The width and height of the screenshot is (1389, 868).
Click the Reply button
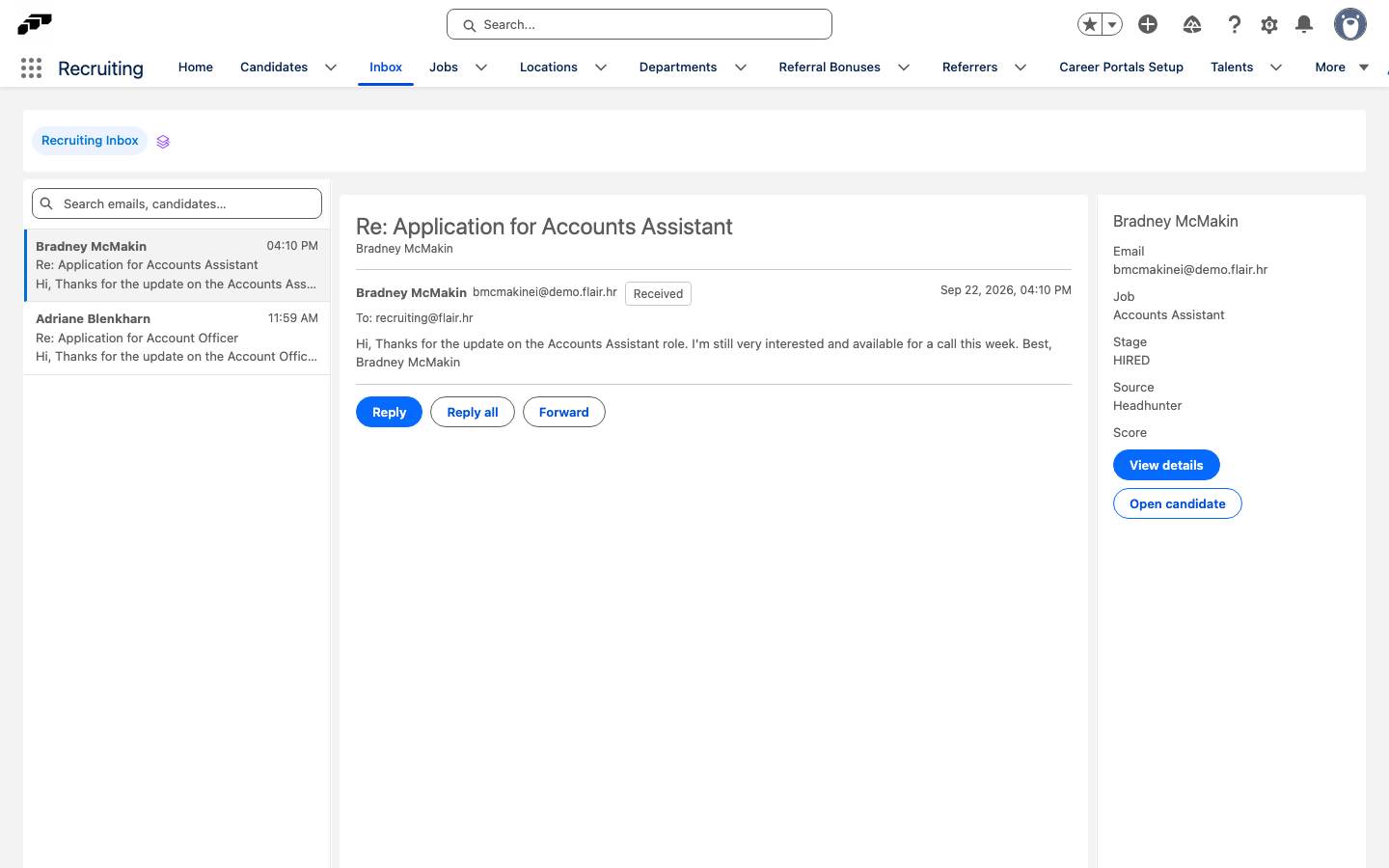pyautogui.click(x=389, y=412)
